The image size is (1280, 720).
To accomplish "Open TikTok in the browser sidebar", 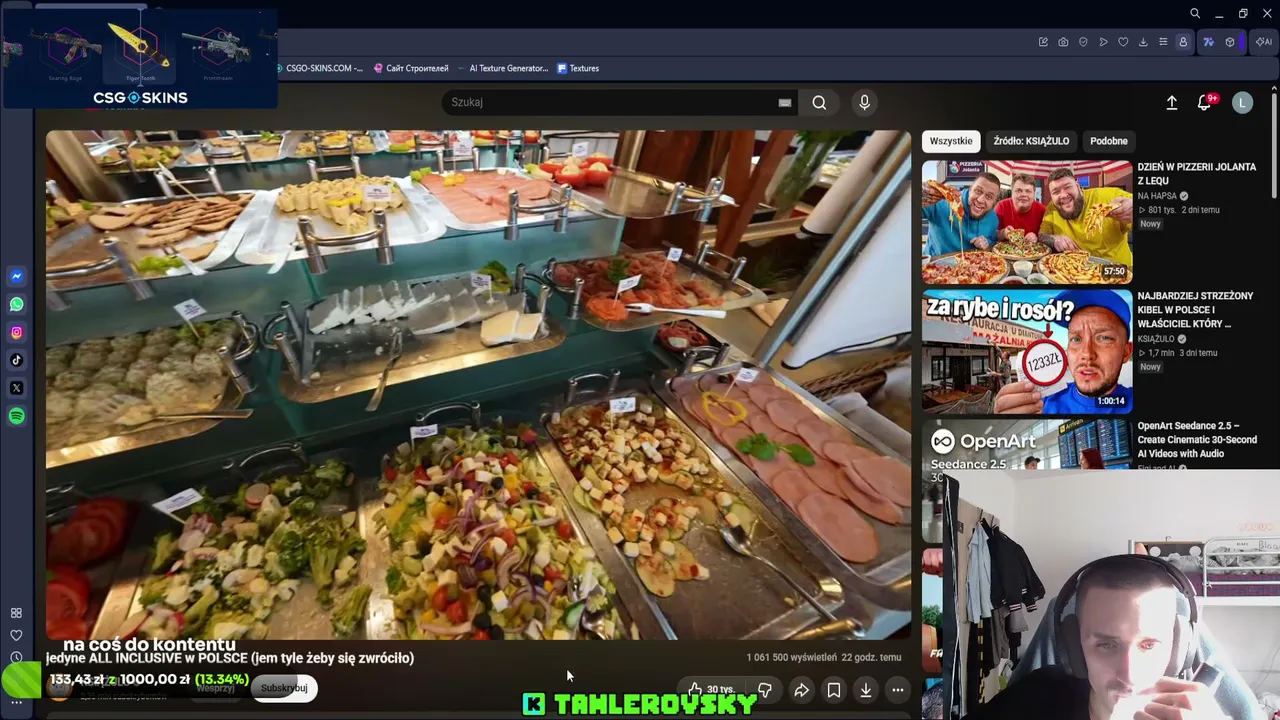I will 17,360.
